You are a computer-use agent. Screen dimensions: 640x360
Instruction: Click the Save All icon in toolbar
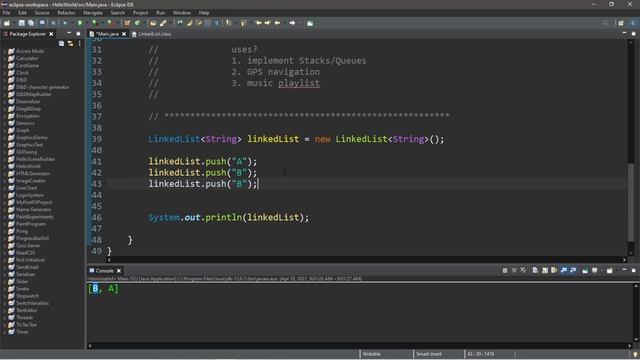point(31,23)
